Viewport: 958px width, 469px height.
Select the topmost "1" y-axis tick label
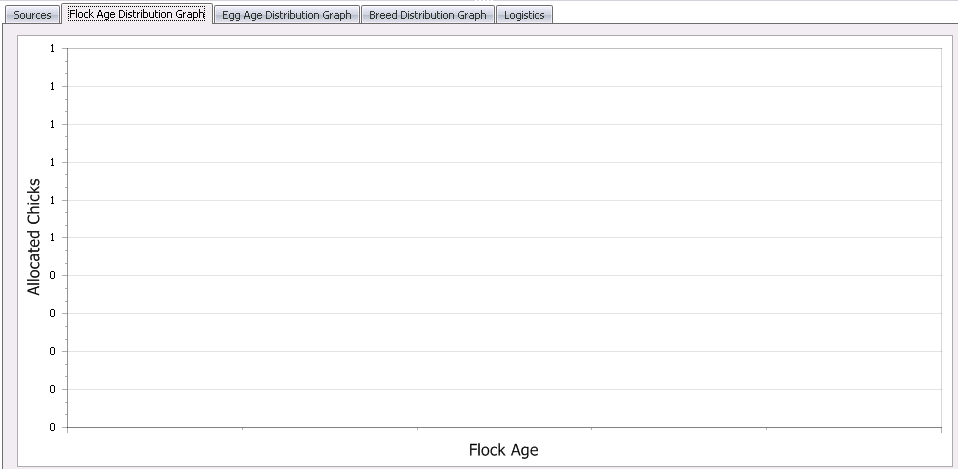(x=51, y=48)
